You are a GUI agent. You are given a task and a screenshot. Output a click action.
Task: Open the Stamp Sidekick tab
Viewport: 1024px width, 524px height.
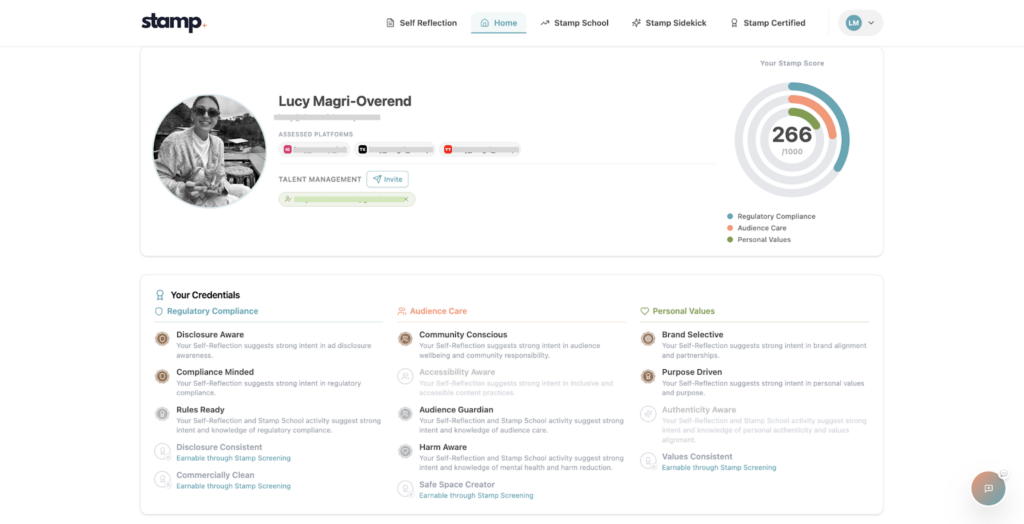669,23
